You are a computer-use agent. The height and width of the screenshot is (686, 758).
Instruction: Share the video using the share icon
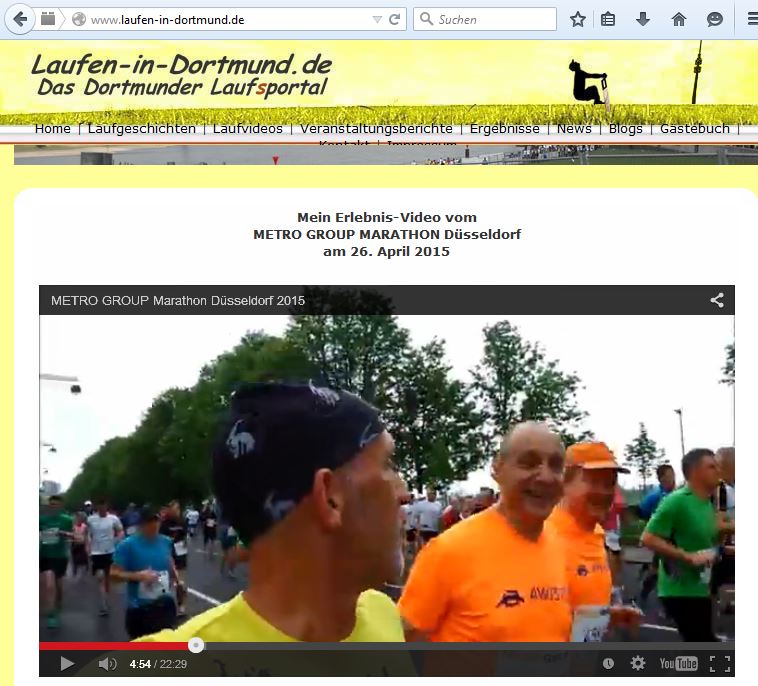pos(717,300)
